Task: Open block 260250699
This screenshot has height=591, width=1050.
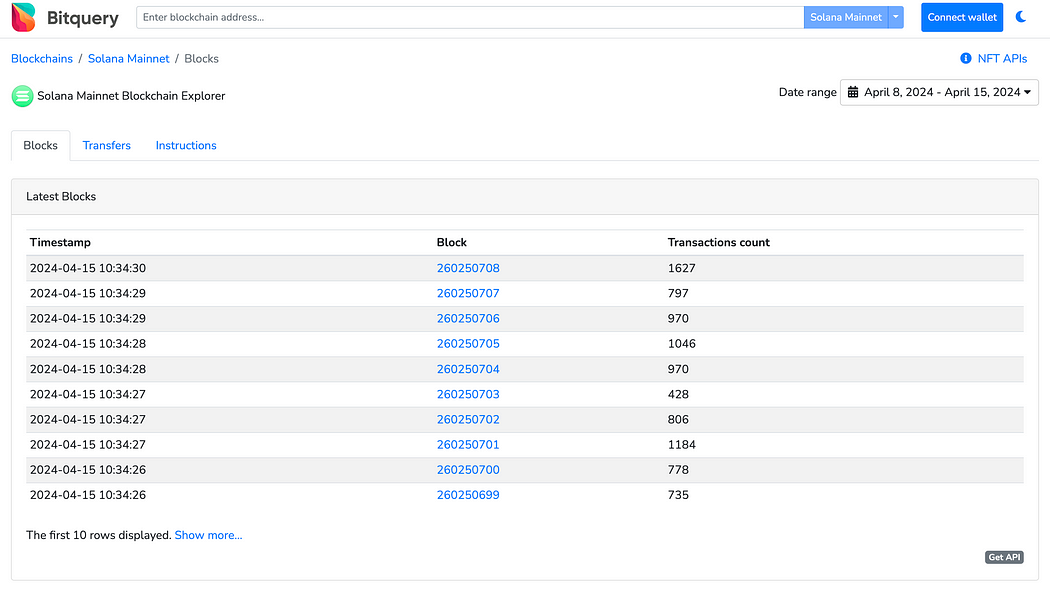Action: point(468,495)
